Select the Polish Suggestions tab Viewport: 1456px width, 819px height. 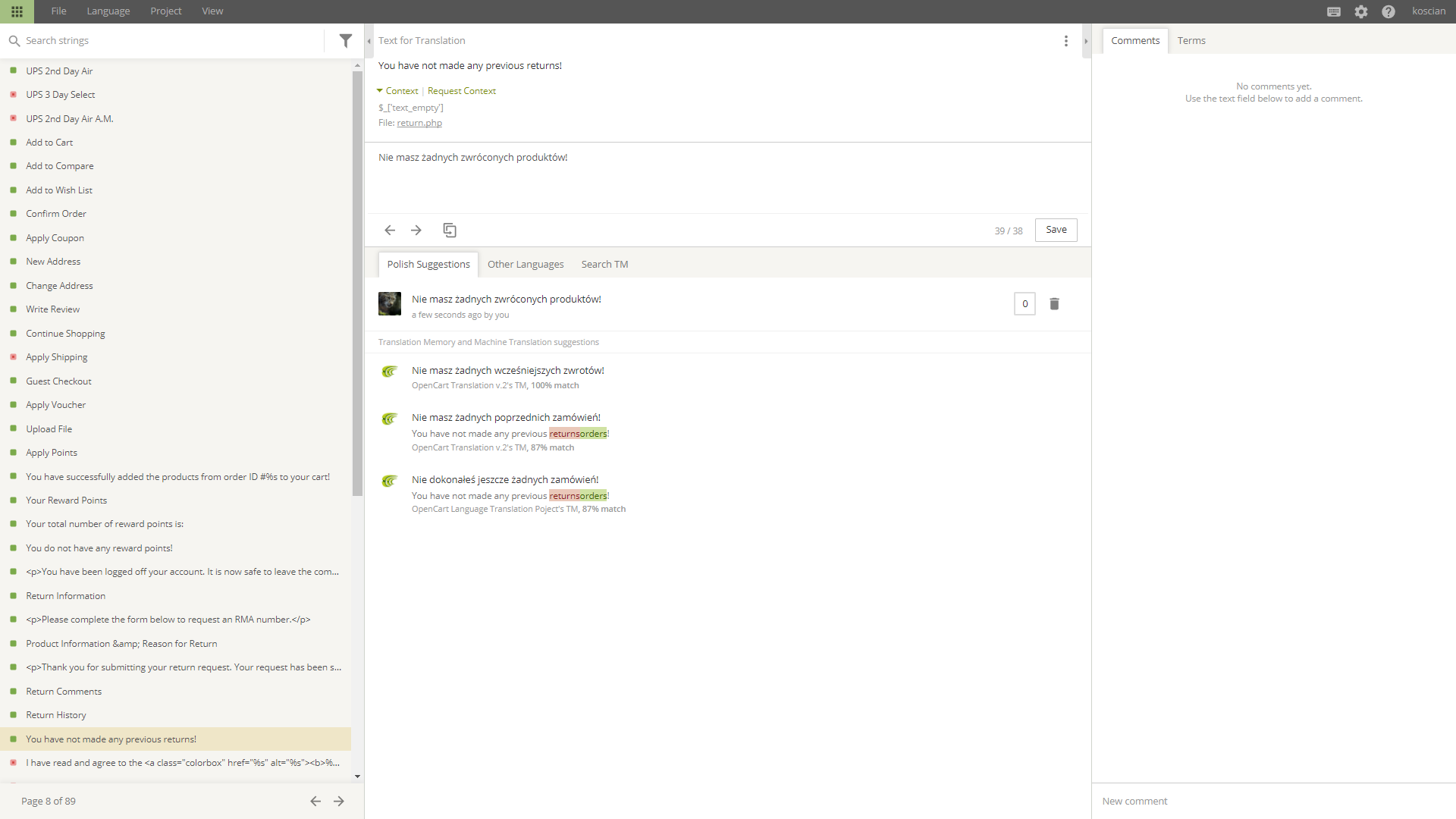point(428,265)
